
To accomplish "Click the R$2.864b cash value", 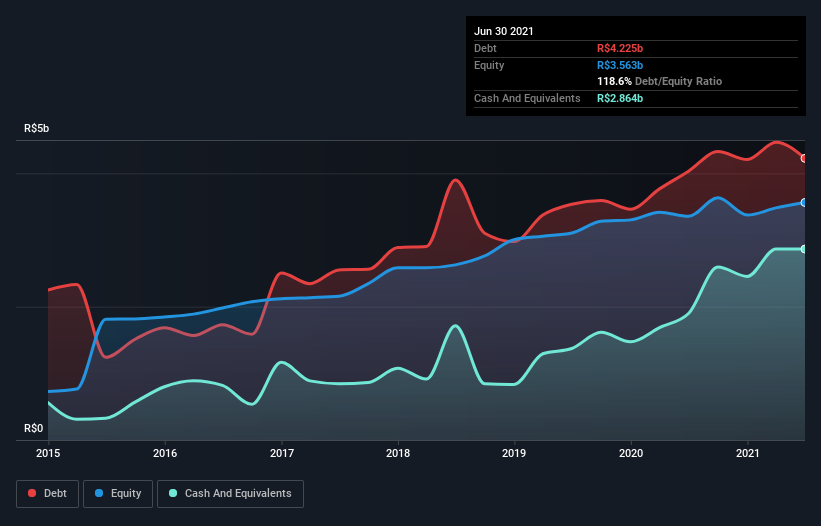I will pos(620,98).
